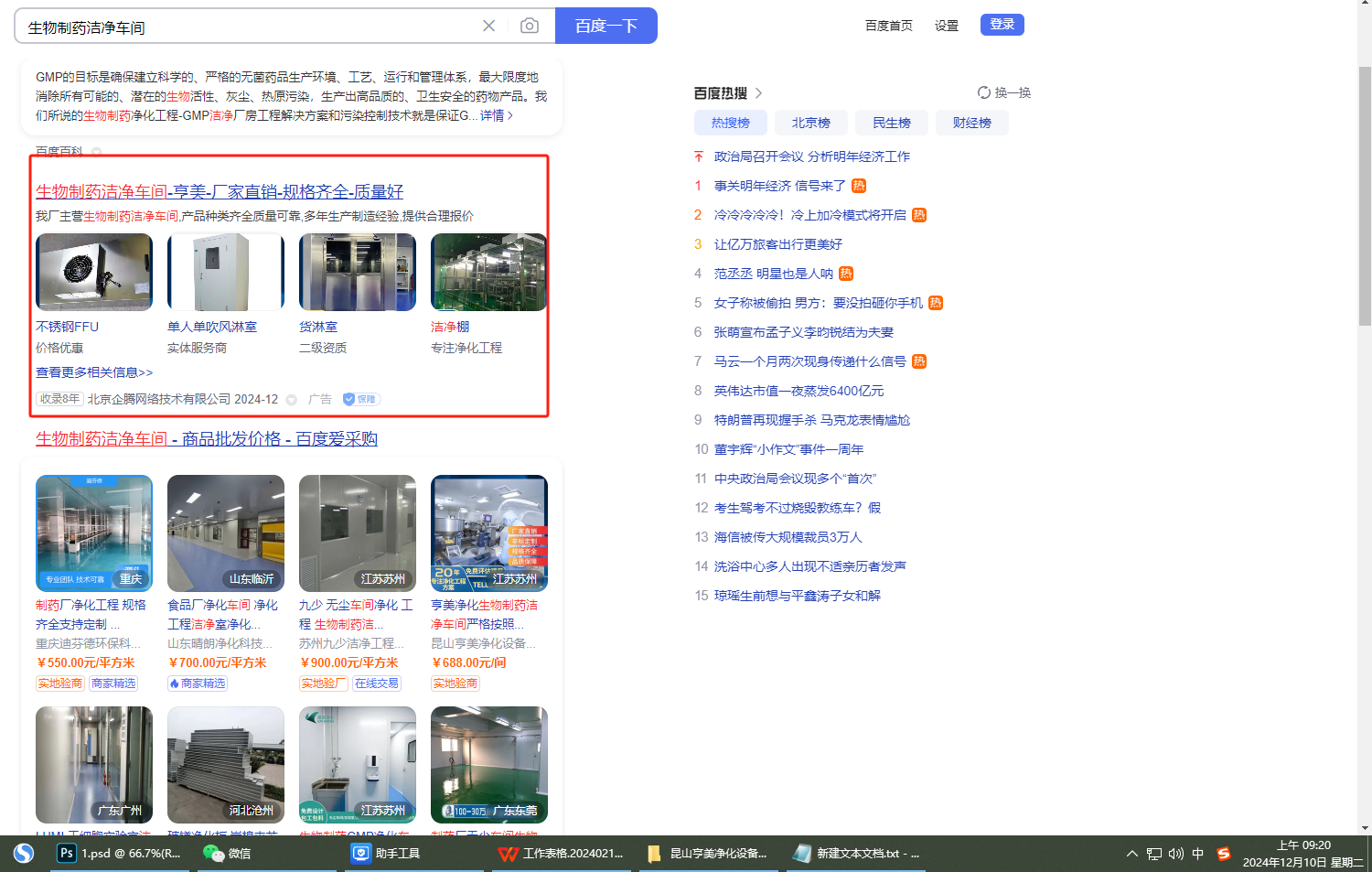Open 新建文本文档.txt in the taskbar
The image size is (1372, 872).
(856, 854)
